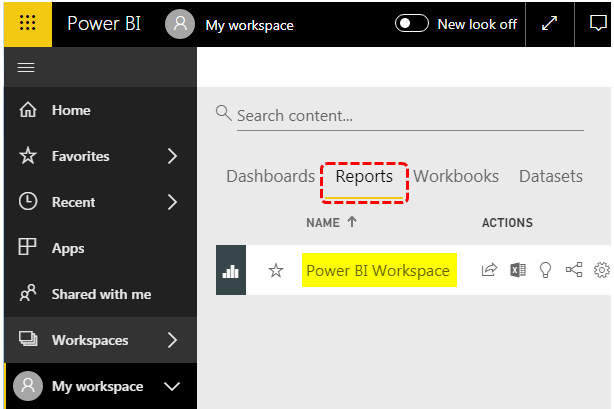
Task: Click the Power BI logo text
Action: [104, 24]
